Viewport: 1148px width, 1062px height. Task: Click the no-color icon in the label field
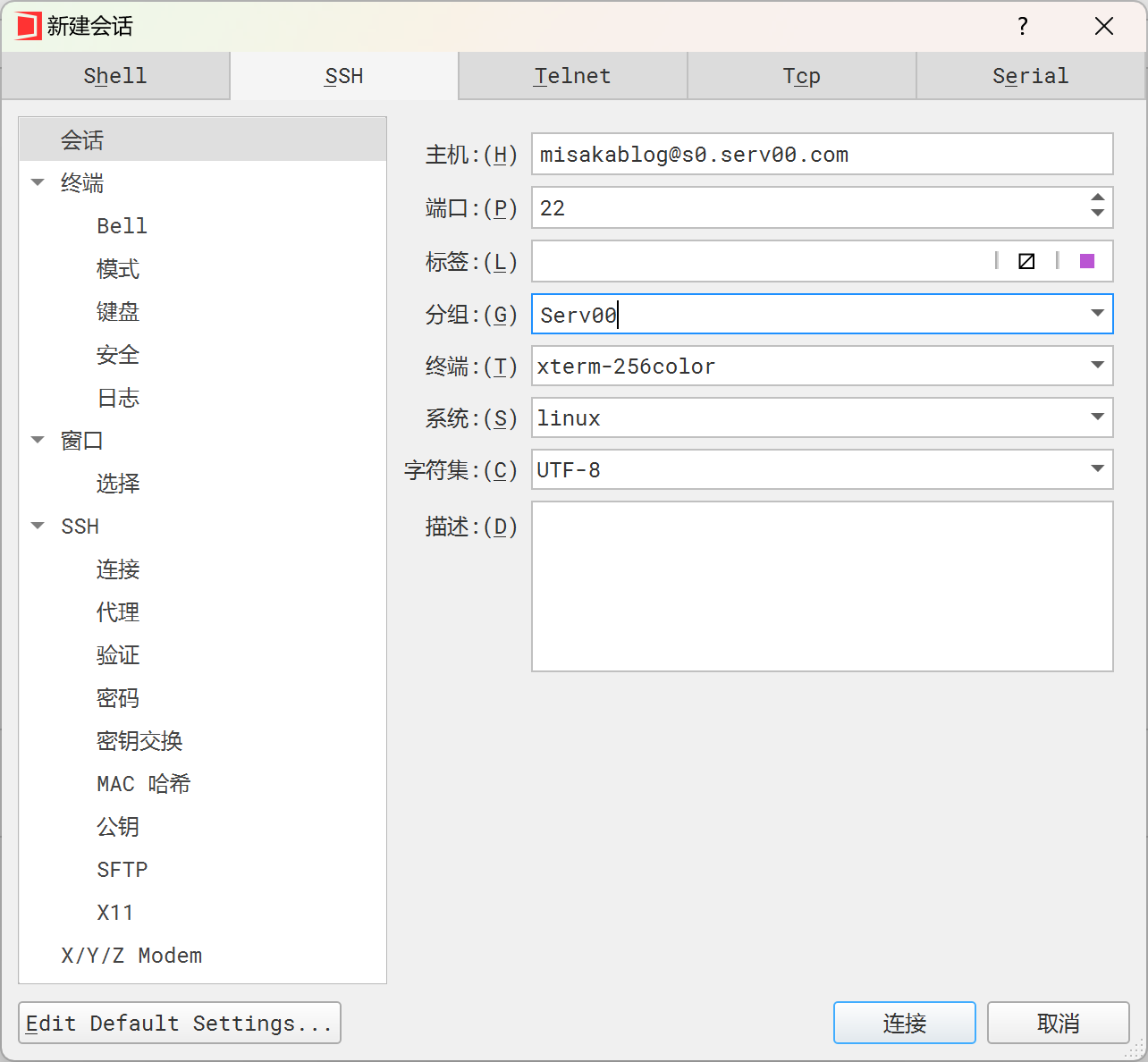click(1026, 261)
